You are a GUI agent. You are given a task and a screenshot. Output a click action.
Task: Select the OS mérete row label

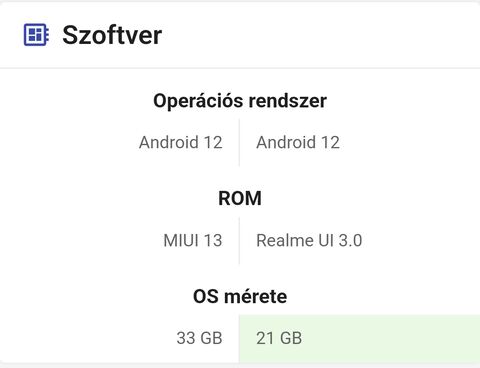240,296
